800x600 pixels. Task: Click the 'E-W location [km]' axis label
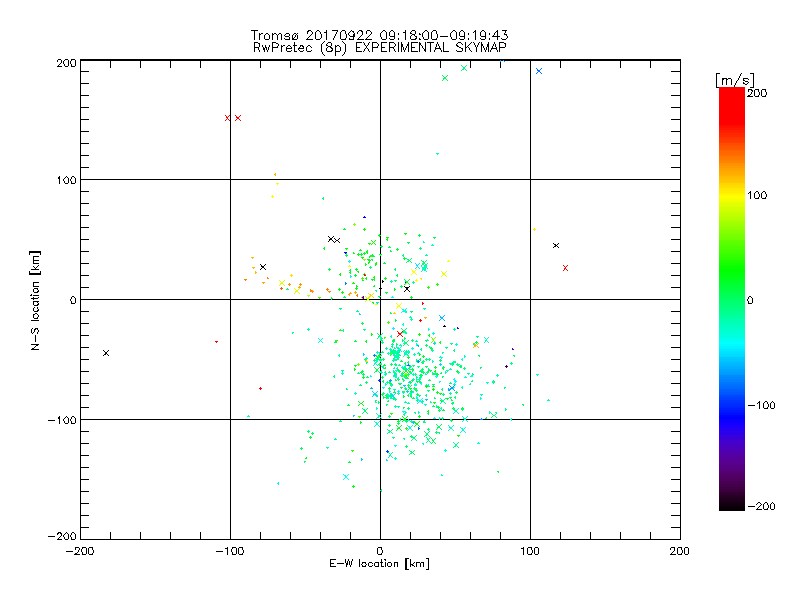379,564
